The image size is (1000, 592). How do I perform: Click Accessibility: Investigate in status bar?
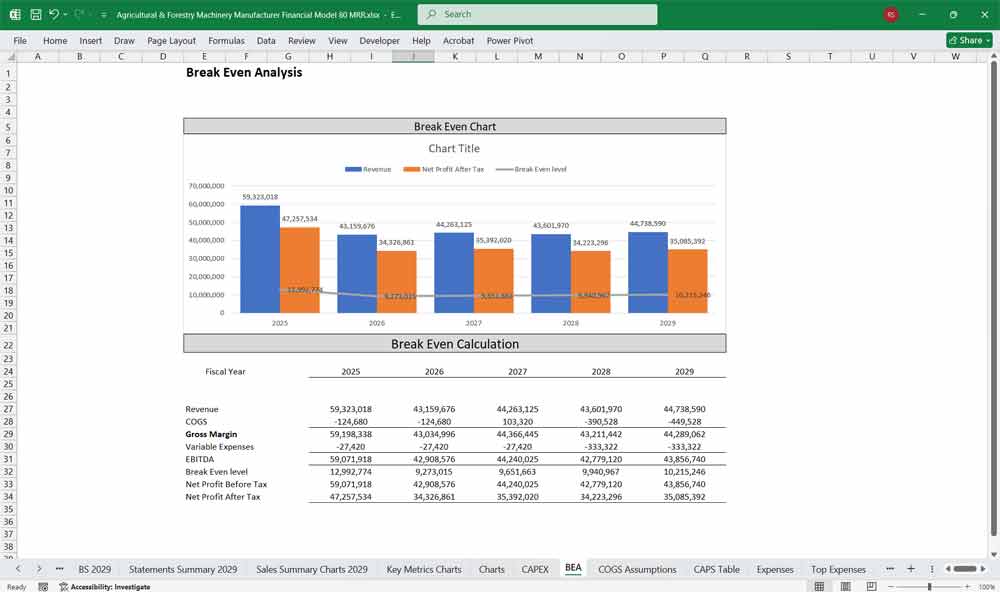[x=104, y=587]
